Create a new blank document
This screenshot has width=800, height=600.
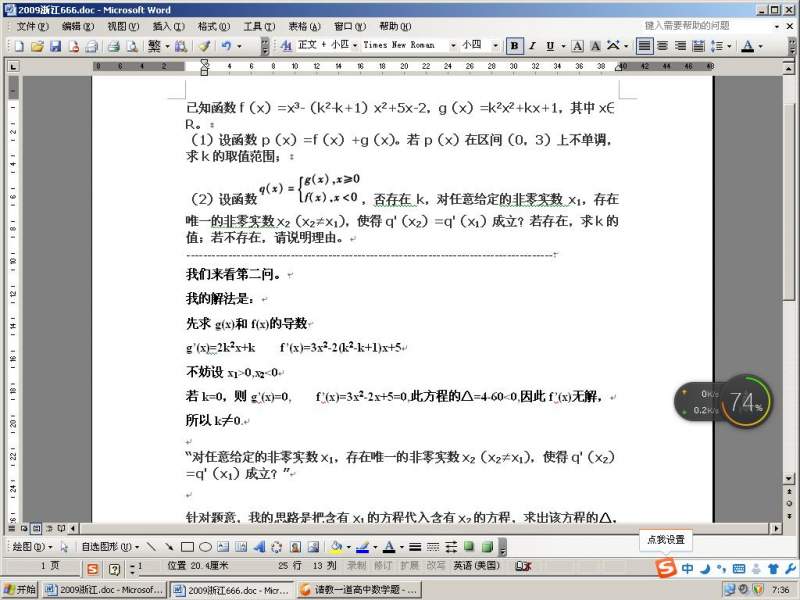pyautogui.click(x=19, y=46)
